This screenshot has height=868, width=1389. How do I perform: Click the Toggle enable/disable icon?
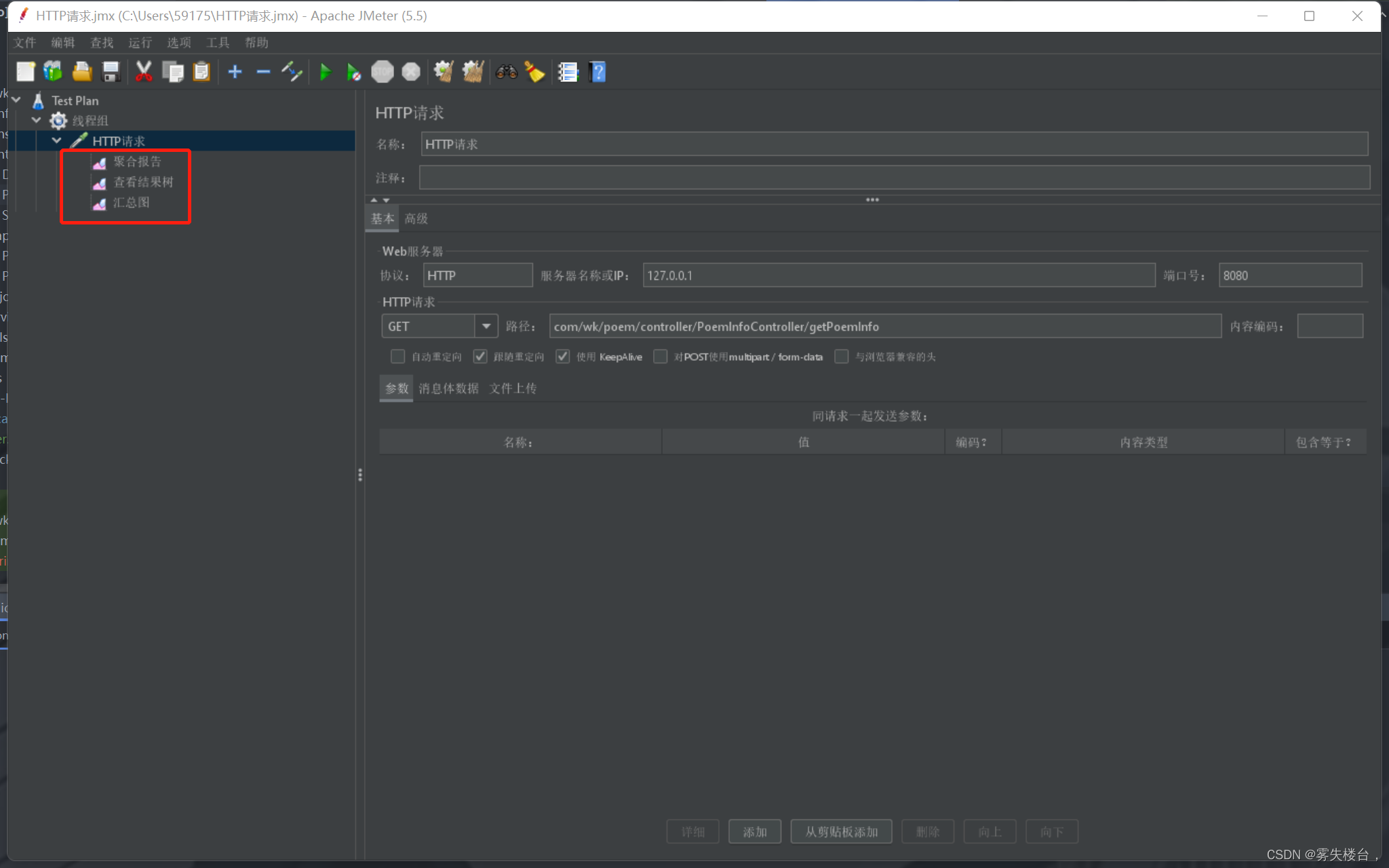(x=292, y=72)
